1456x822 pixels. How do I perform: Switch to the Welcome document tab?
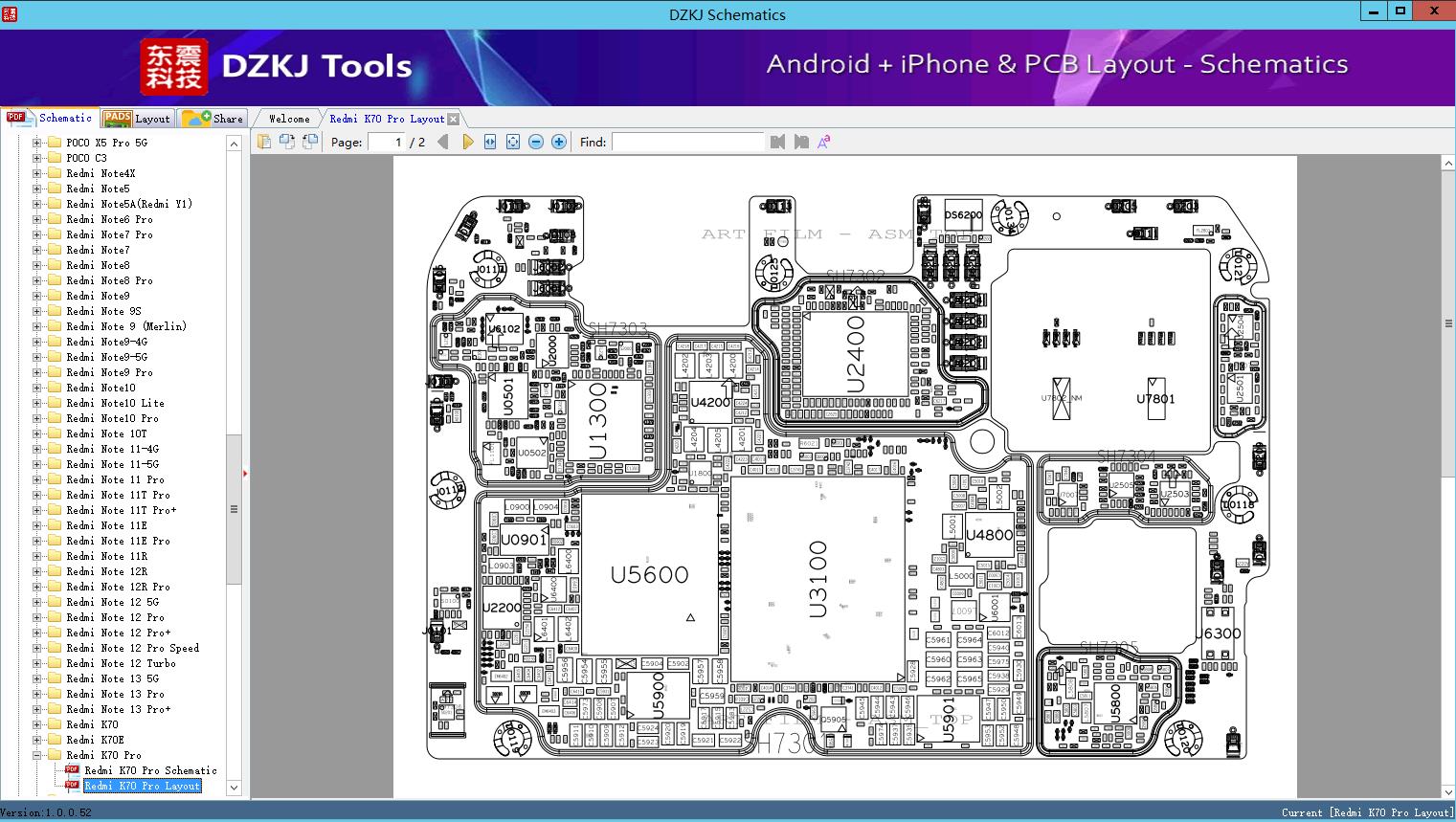pos(289,119)
